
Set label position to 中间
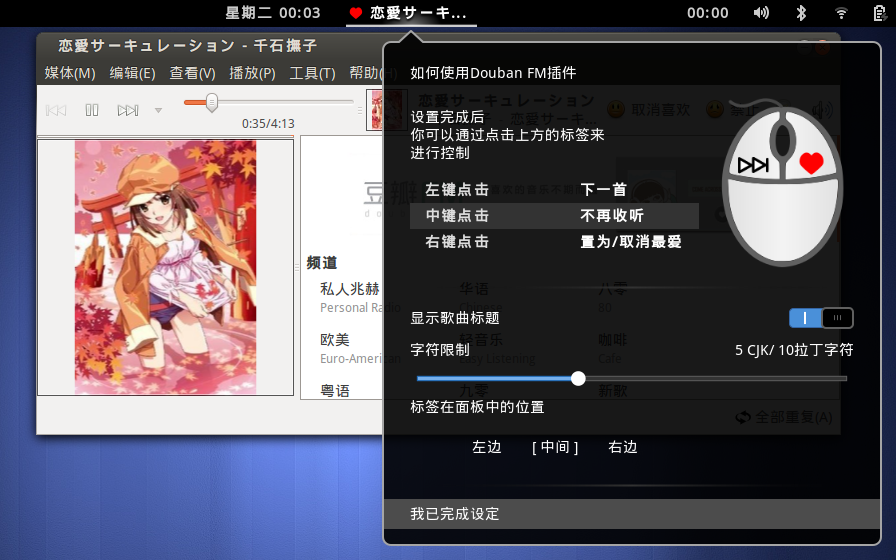[555, 447]
